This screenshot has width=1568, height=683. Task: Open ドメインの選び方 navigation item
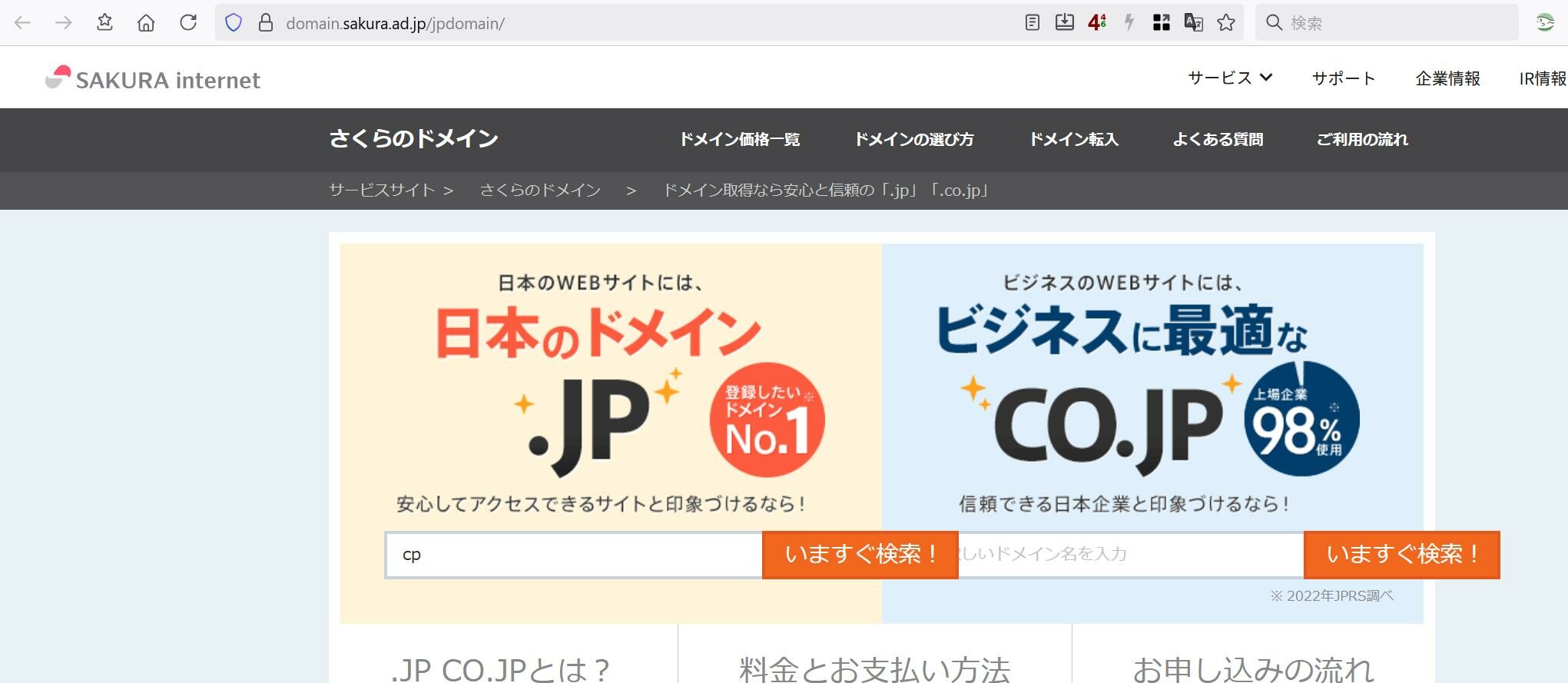point(914,139)
